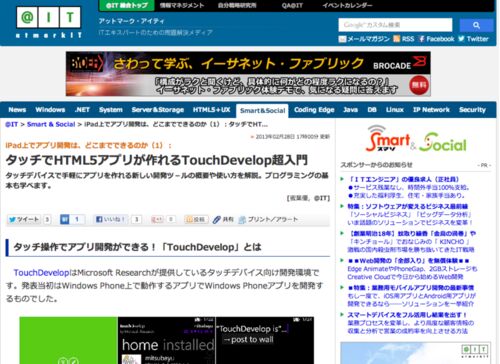
Task: Open the career research menu item
Action: (x=237, y=5)
